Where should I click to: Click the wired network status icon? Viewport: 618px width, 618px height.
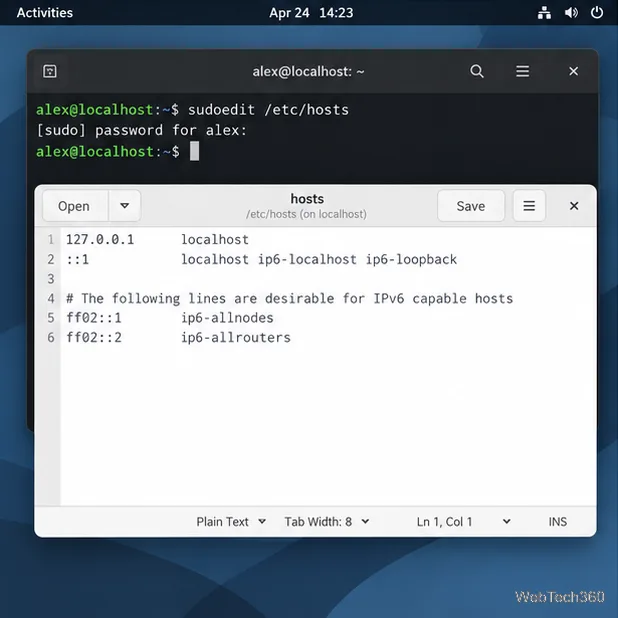[x=544, y=13]
